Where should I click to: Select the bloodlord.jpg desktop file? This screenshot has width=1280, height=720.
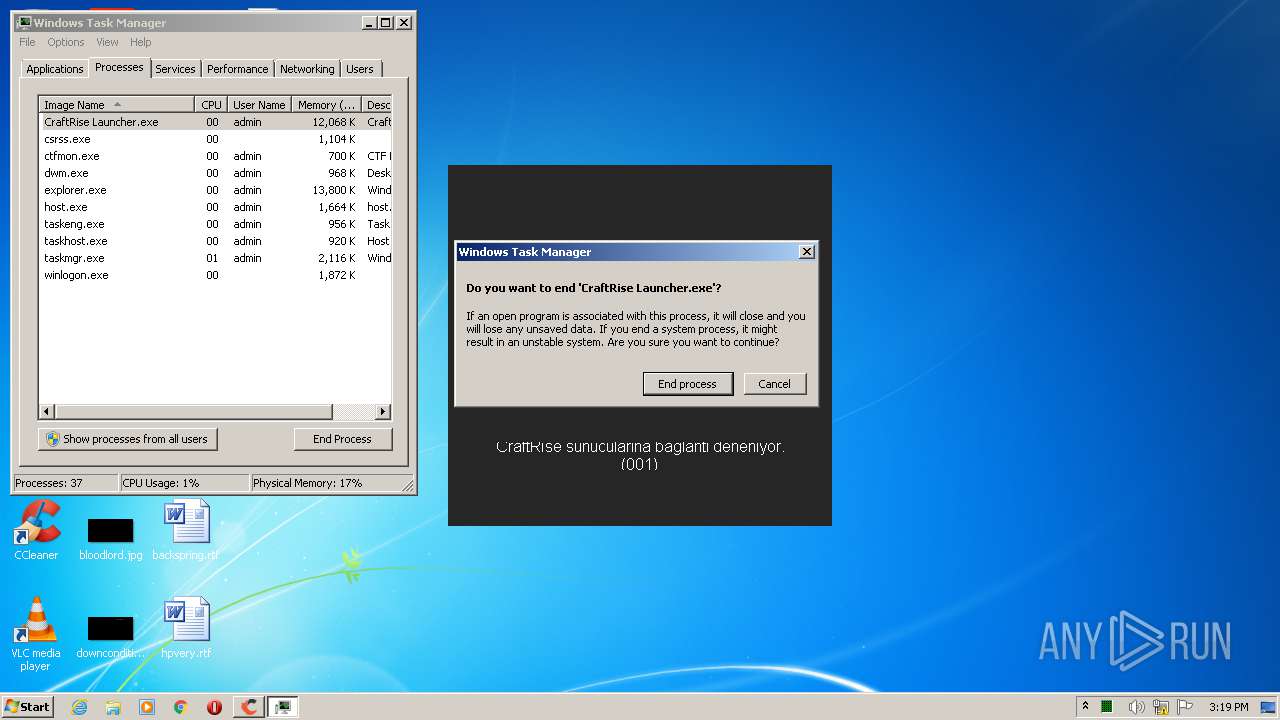point(110,539)
